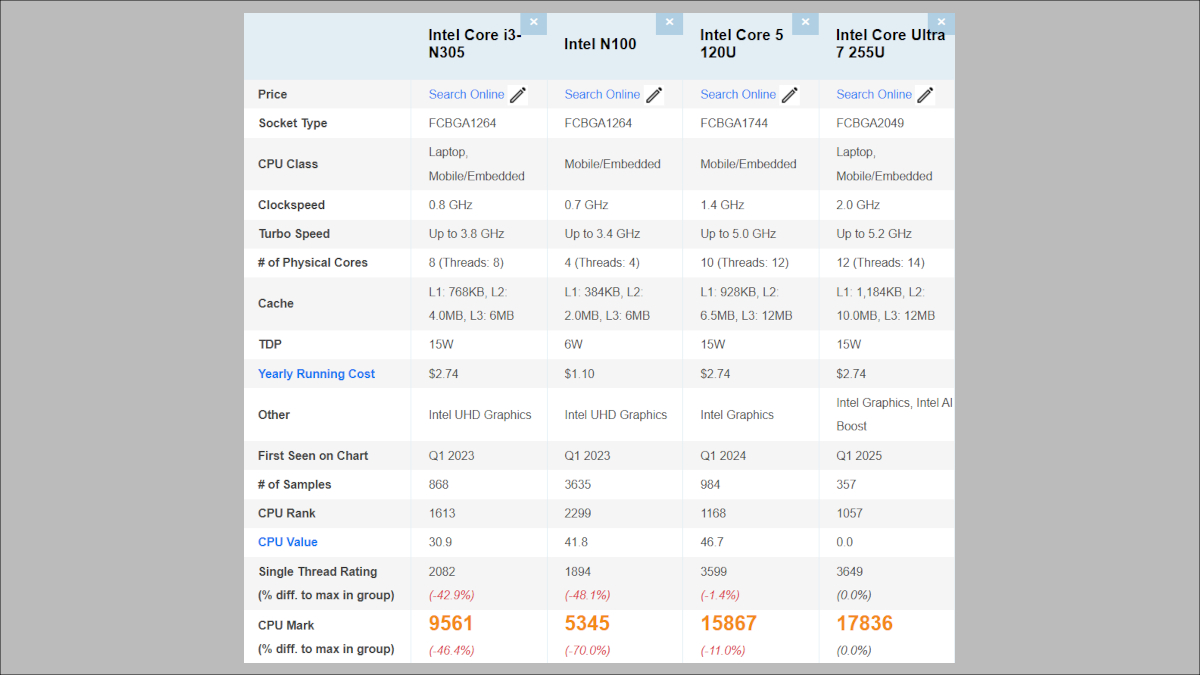Viewport: 1200px width, 675px height.
Task: Open Search Online for Intel Core i3-N305
Action: pyautogui.click(x=466, y=94)
